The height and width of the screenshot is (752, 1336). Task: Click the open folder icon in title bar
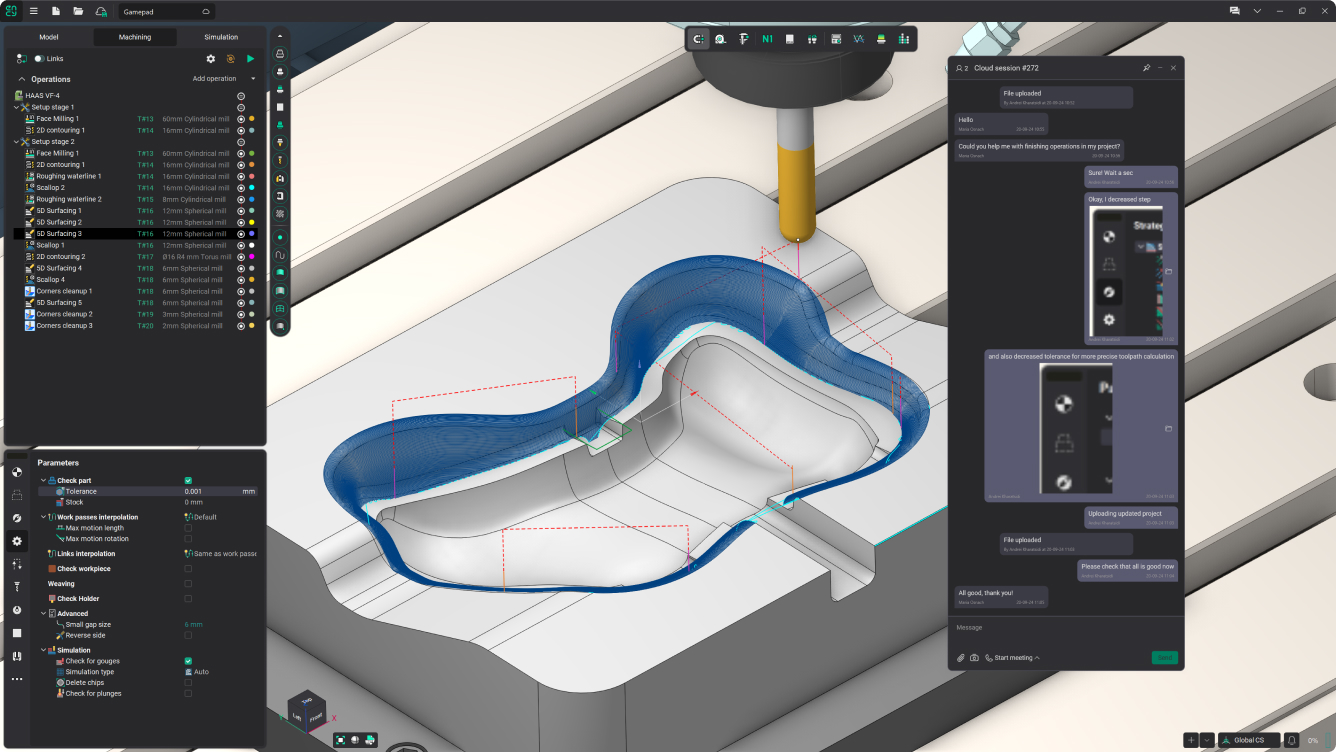pos(78,11)
